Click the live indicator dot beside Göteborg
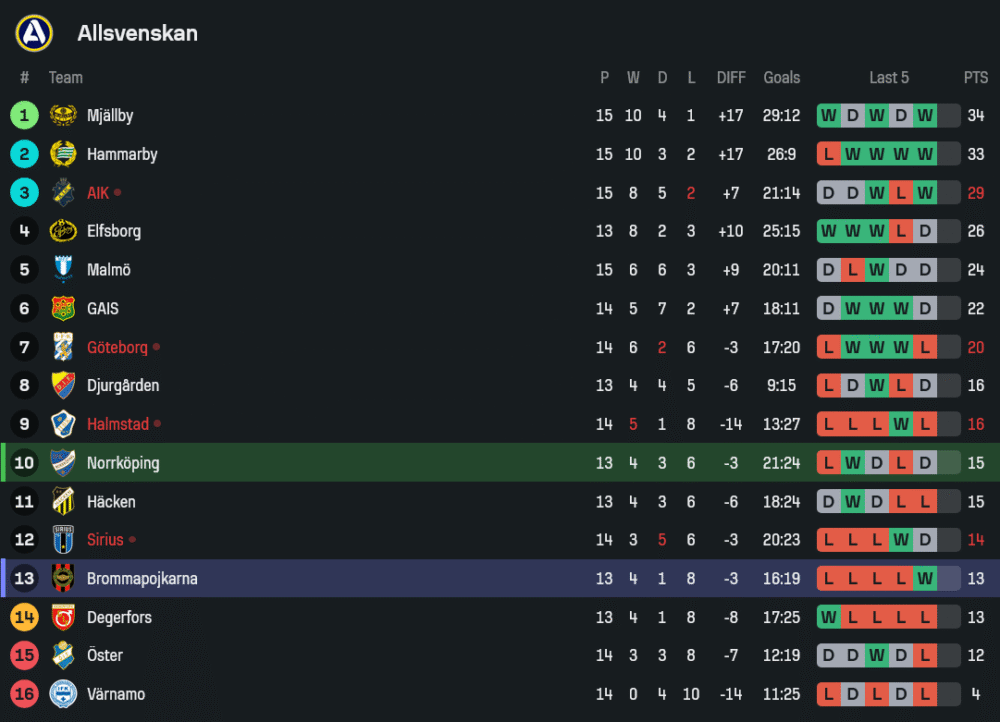 156,347
